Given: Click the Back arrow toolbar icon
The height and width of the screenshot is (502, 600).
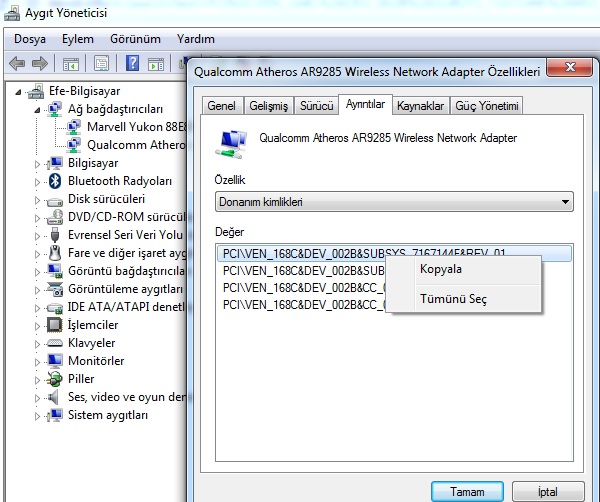Looking at the screenshot, I should click(x=17, y=63).
